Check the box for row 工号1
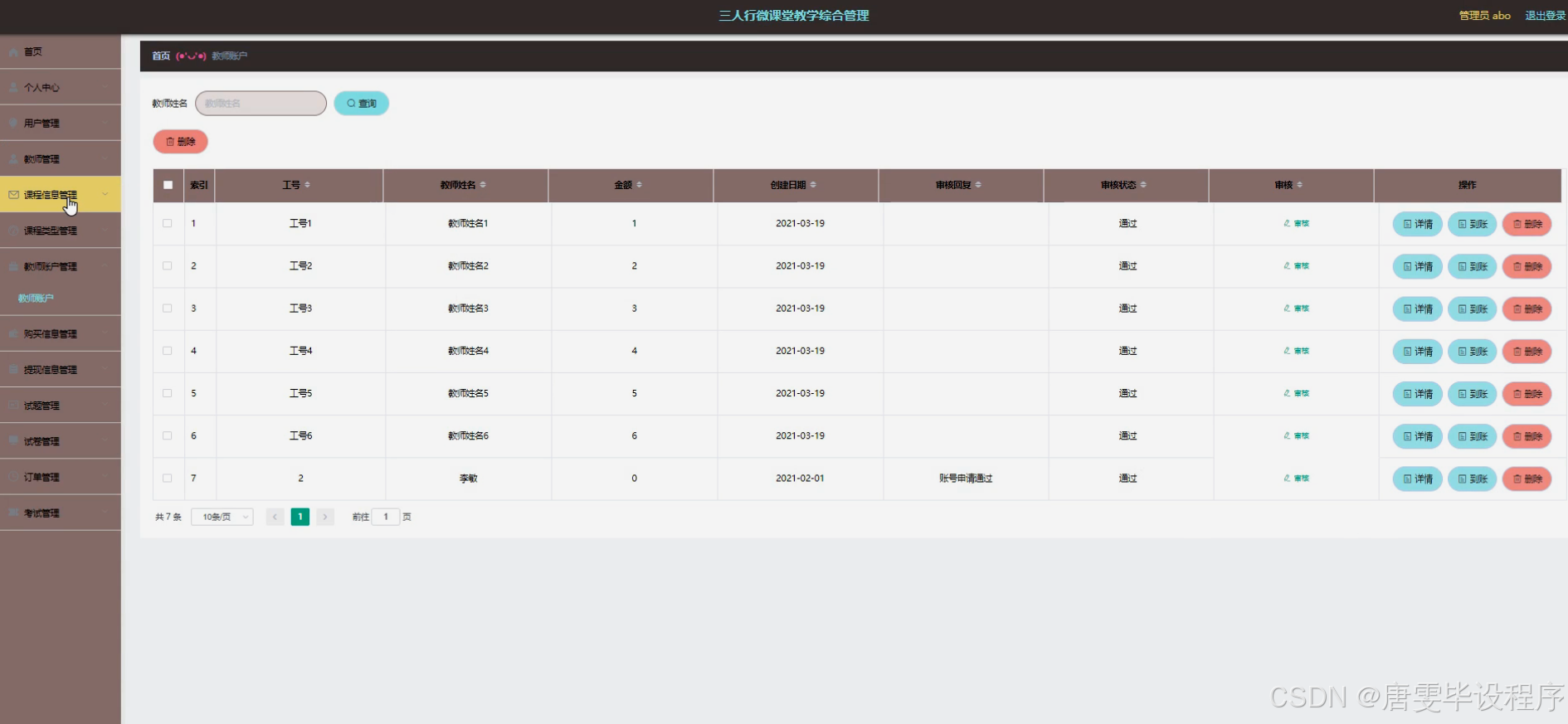The height and width of the screenshot is (724, 1568). (x=168, y=223)
